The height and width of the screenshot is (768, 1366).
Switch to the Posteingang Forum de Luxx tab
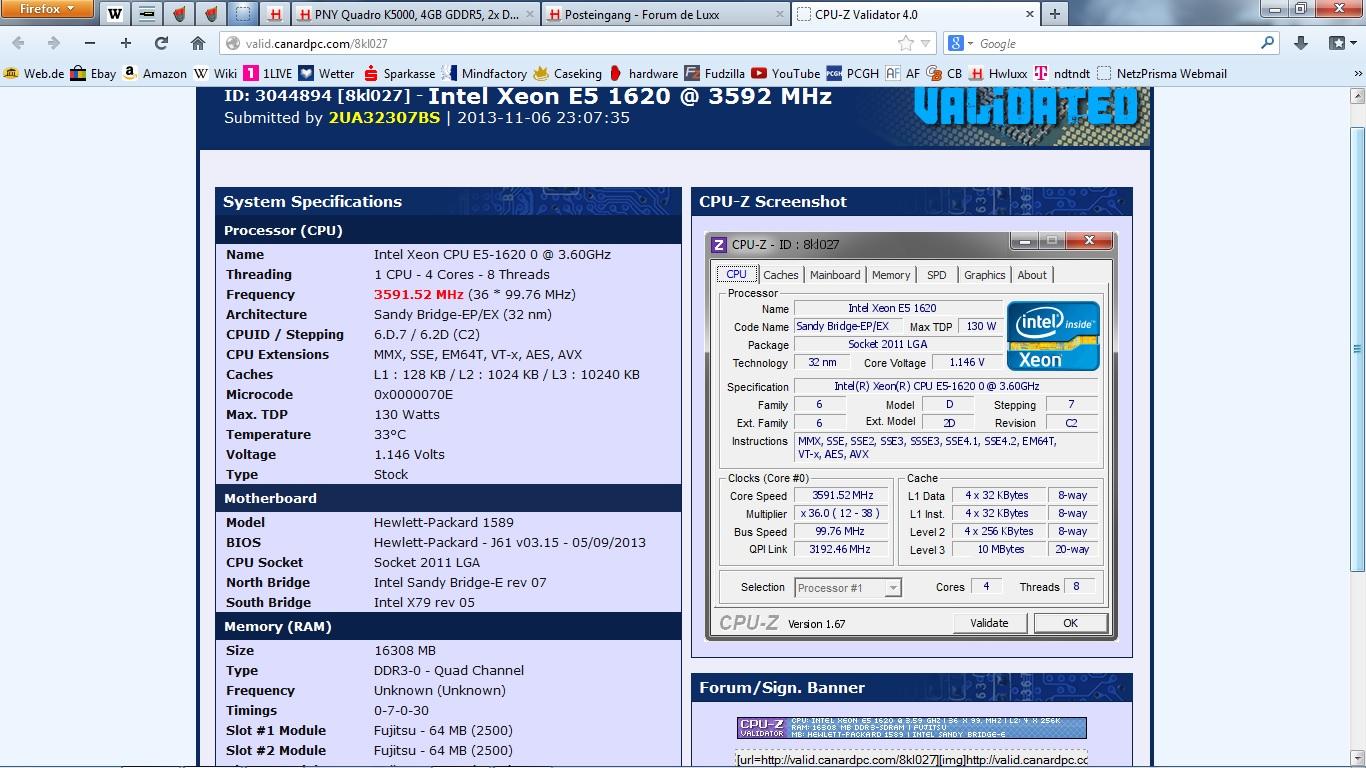665,14
